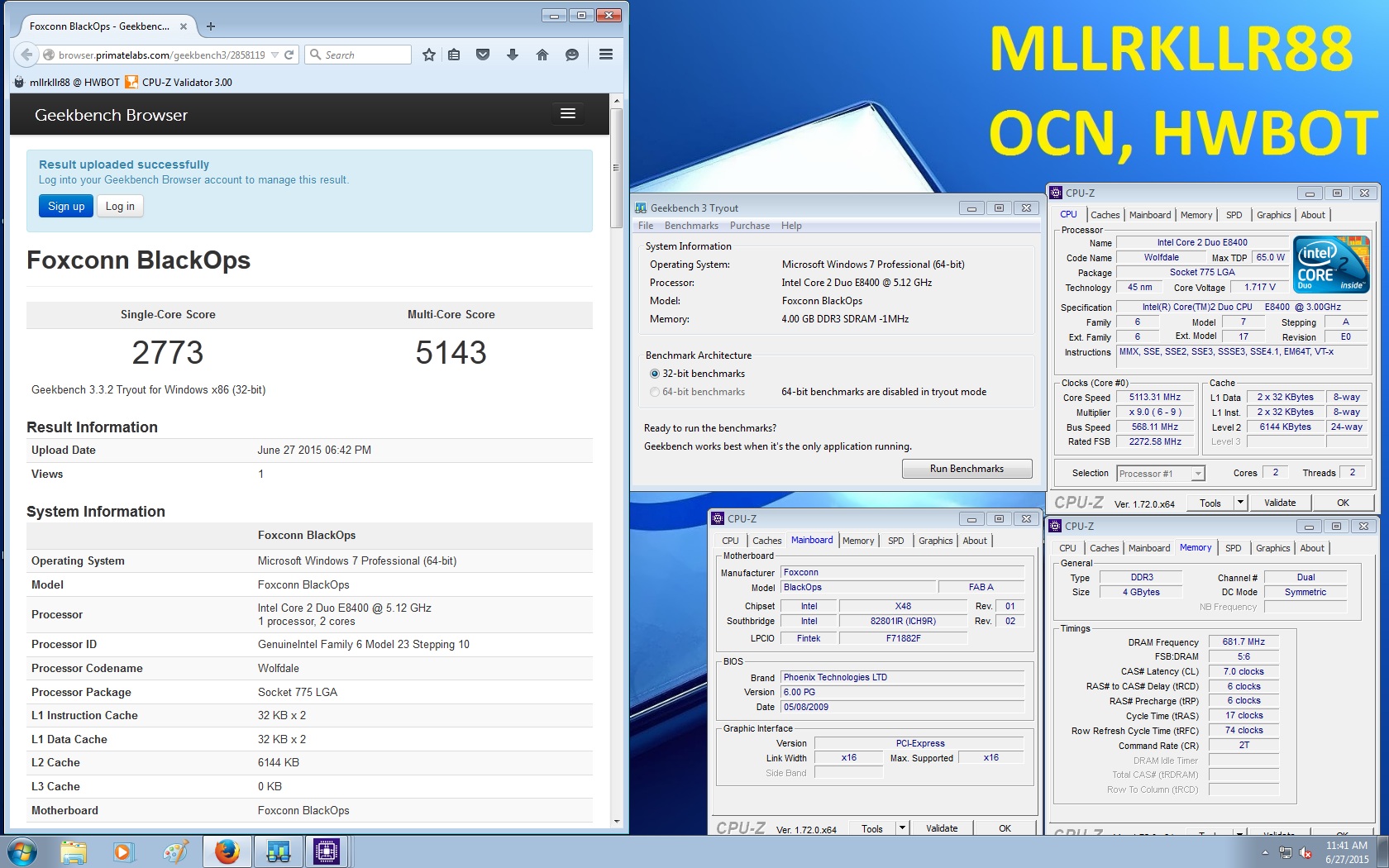Launch Windows Media Player from taskbar
1389x868 pixels.
[x=122, y=851]
